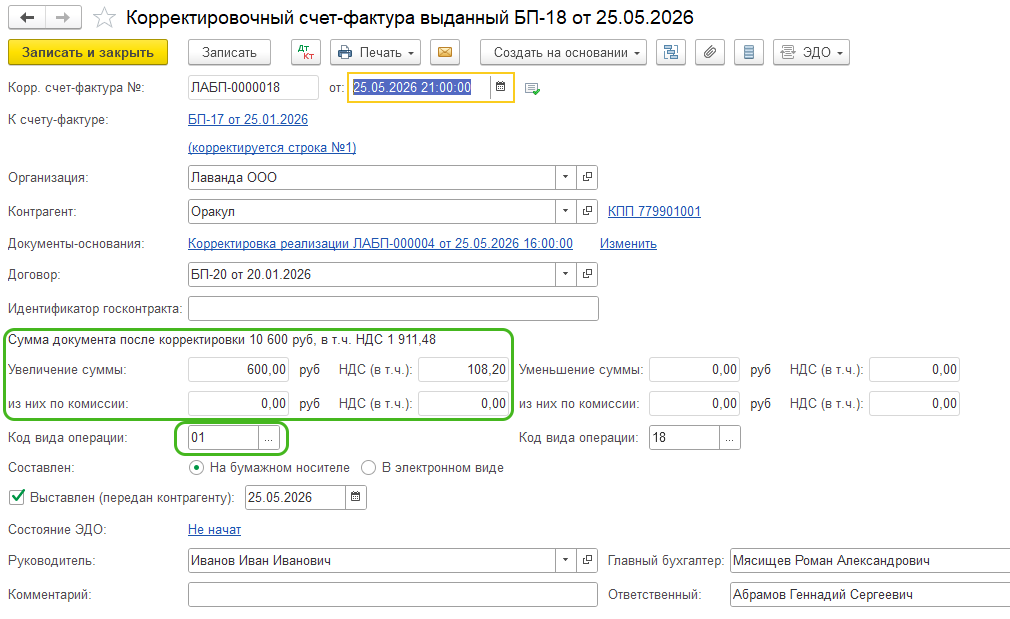Go back with the left arrow button
The height and width of the screenshot is (619, 1010).
[26, 17]
